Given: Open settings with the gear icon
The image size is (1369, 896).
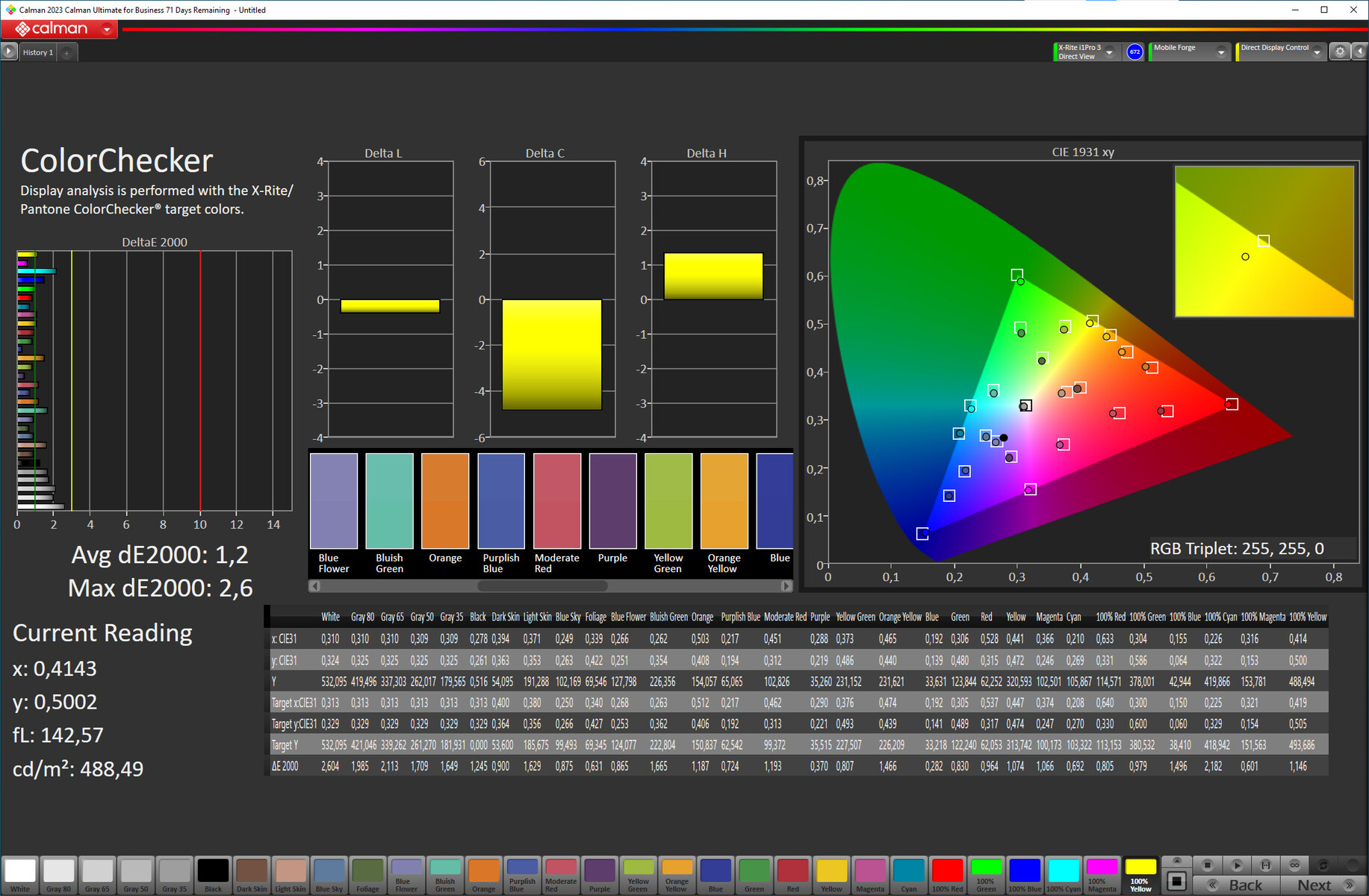Looking at the screenshot, I should pos(1340,52).
